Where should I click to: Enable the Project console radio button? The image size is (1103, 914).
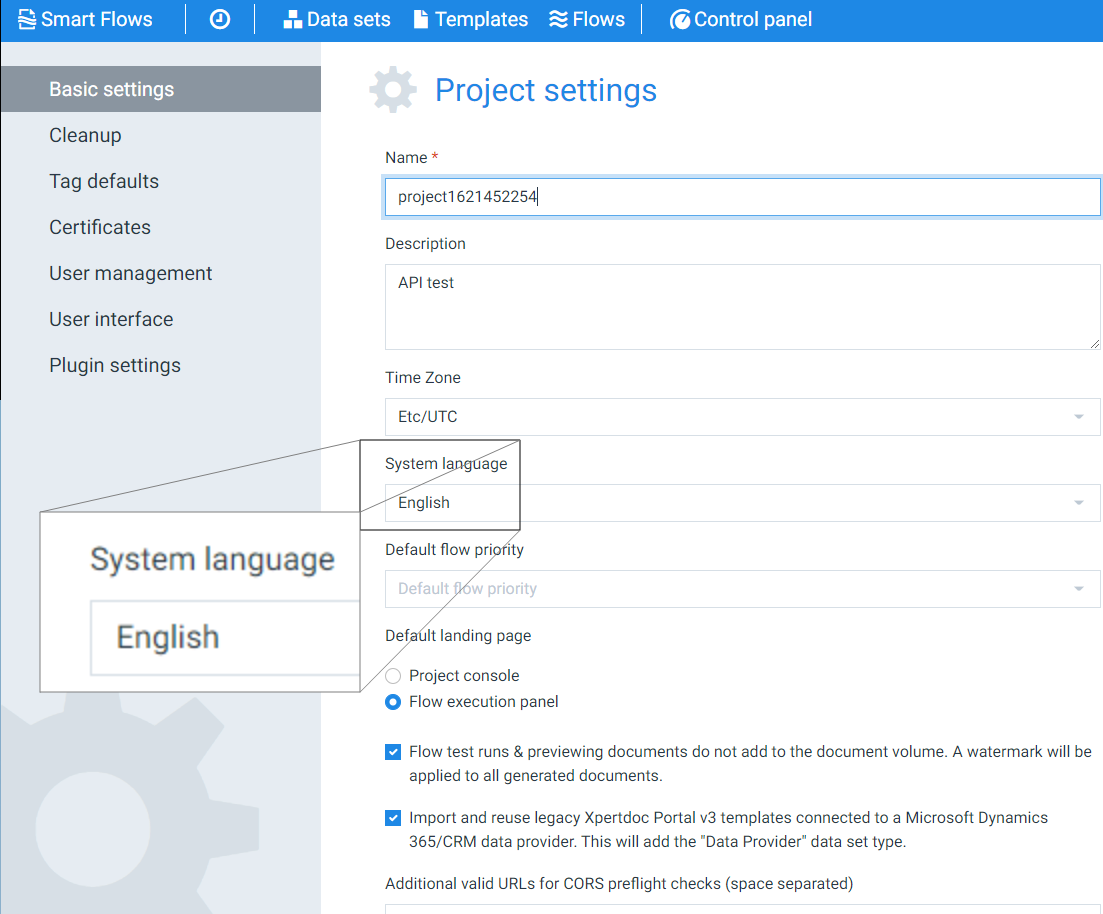[392, 675]
